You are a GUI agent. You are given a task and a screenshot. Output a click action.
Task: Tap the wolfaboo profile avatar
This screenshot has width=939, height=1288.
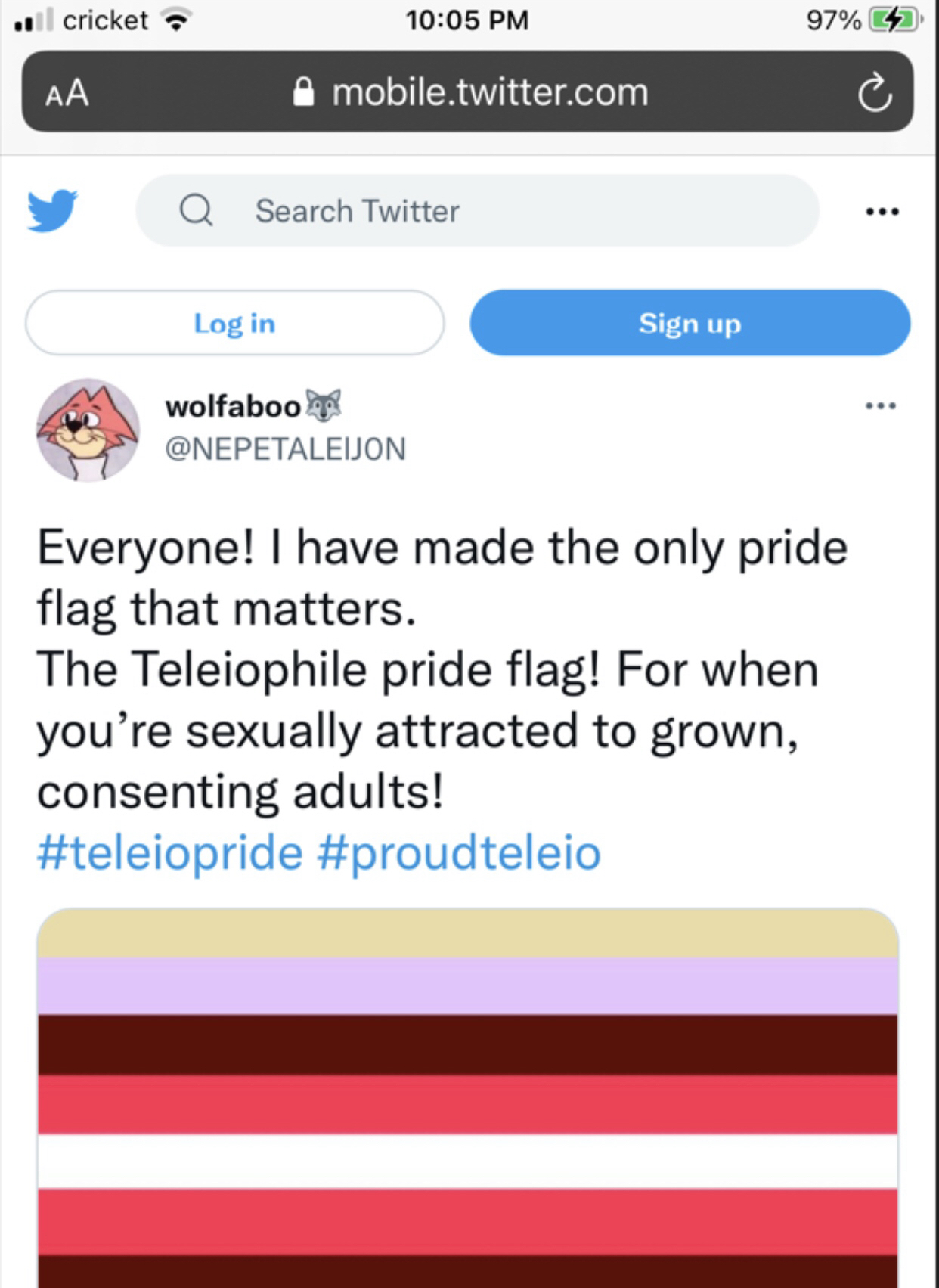pos(88,430)
